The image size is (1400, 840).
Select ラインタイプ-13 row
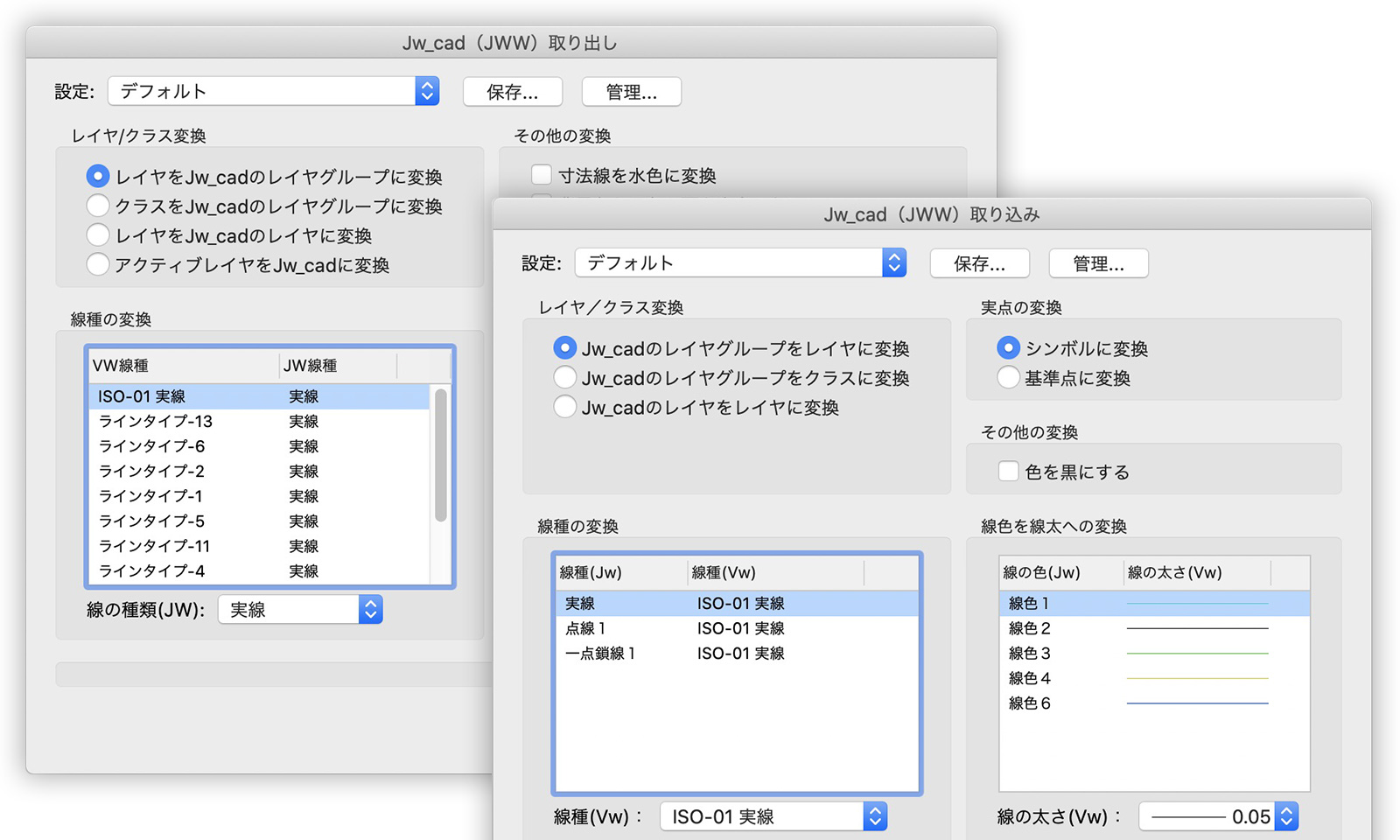click(x=260, y=421)
